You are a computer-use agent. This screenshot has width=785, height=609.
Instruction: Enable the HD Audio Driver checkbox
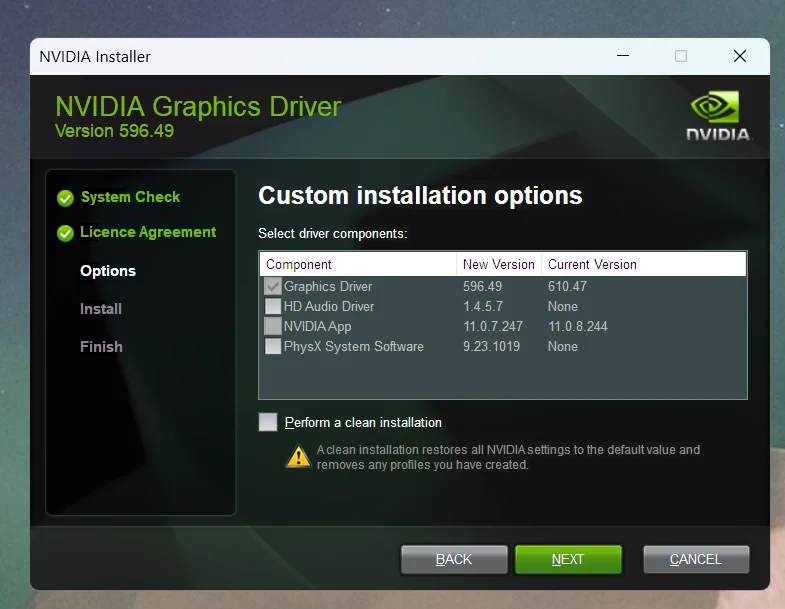(273, 306)
